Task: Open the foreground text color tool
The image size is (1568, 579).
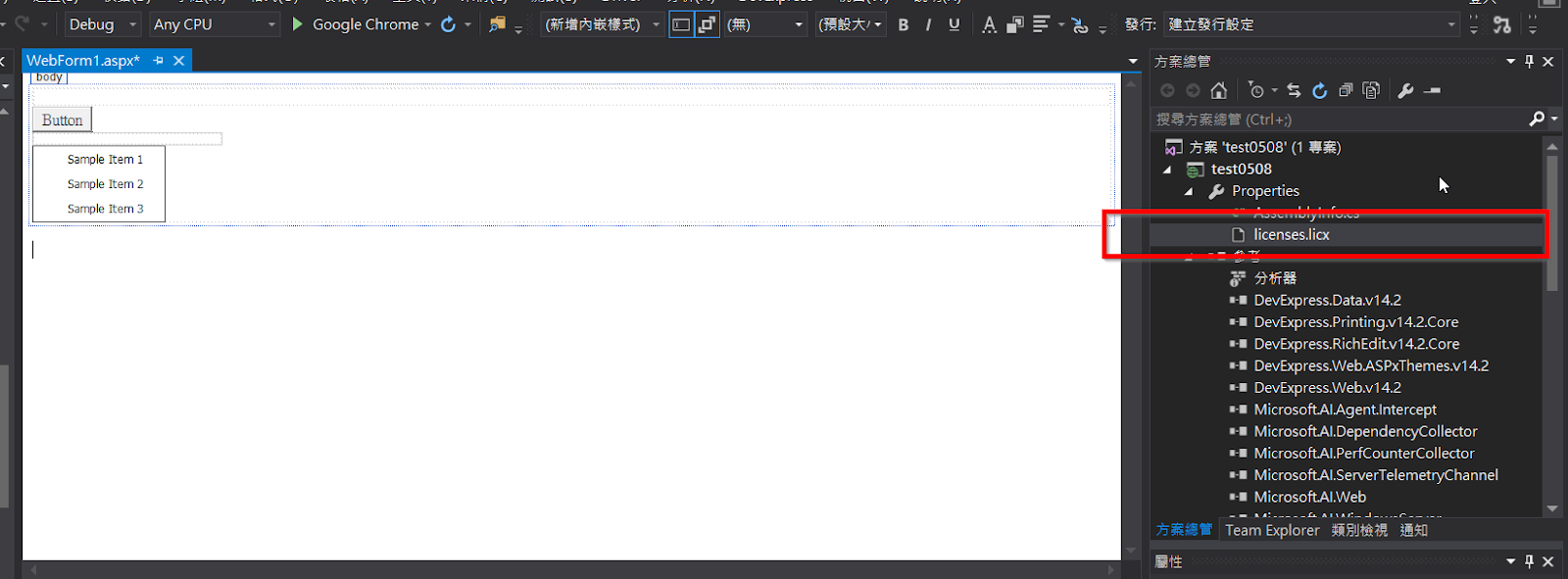Action: pyautogui.click(x=990, y=24)
